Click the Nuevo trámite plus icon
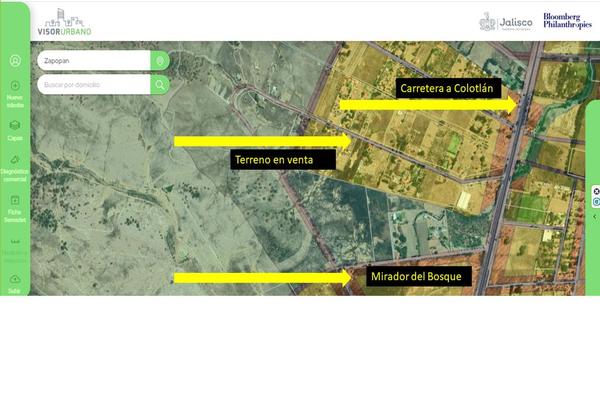The image size is (600, 400). tap(15, 87)
